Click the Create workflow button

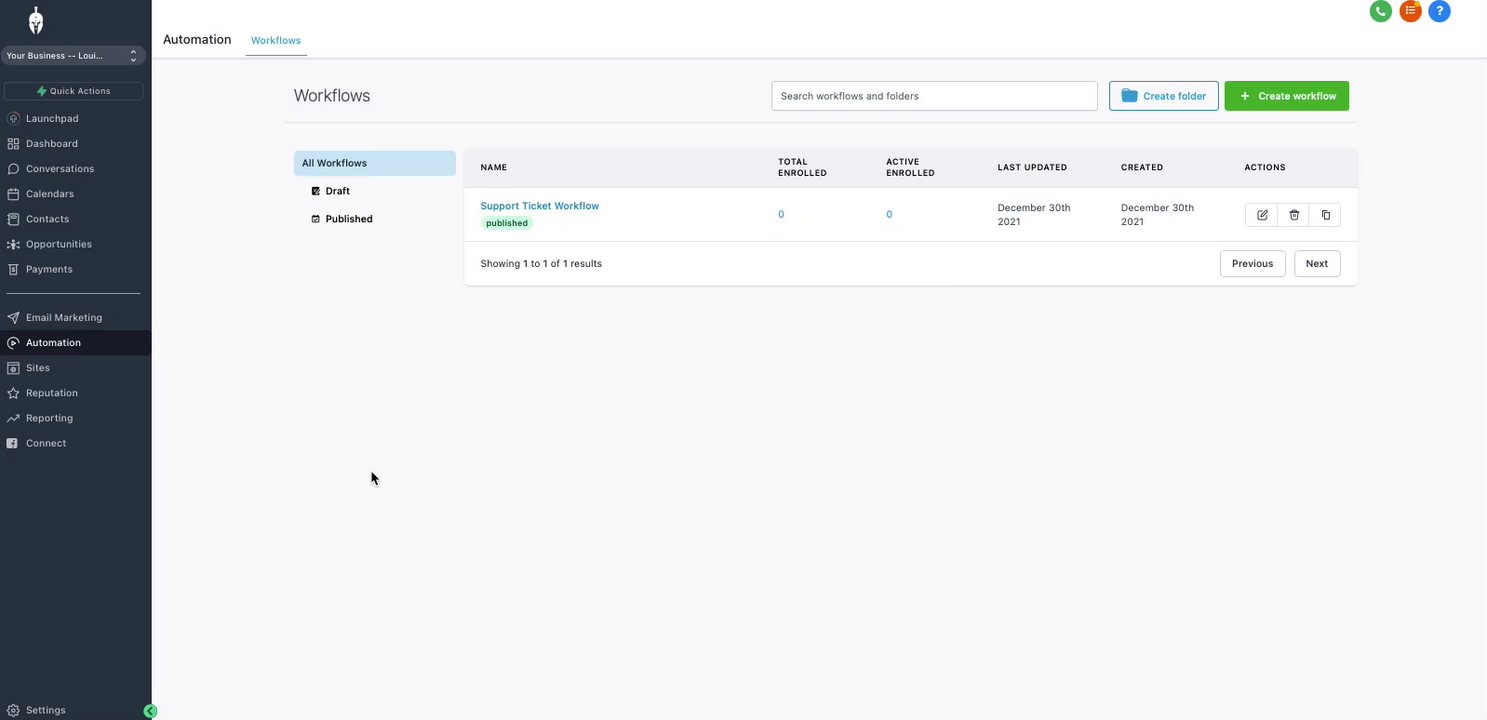1286,96
